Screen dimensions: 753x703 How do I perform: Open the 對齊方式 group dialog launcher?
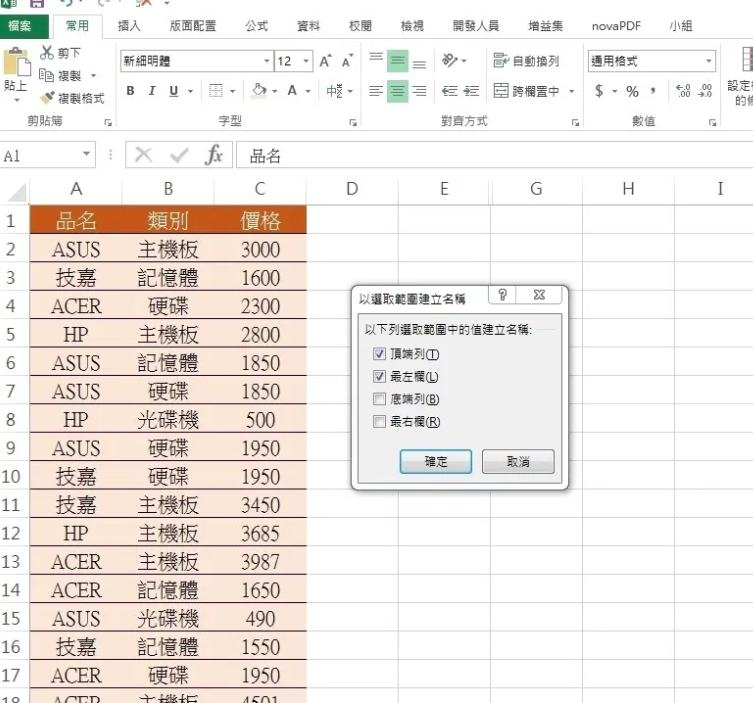pos(575,123)
